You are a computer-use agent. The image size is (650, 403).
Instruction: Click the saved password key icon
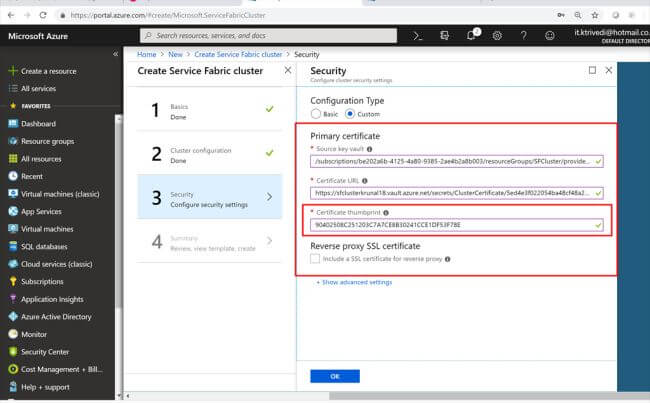point(560,15)
